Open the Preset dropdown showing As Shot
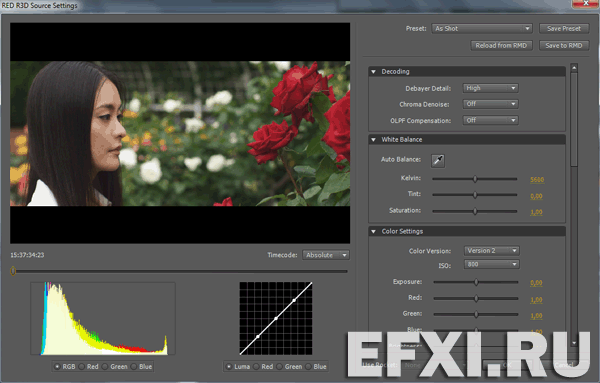Screen dimensions: 600x383 point(482,29)
